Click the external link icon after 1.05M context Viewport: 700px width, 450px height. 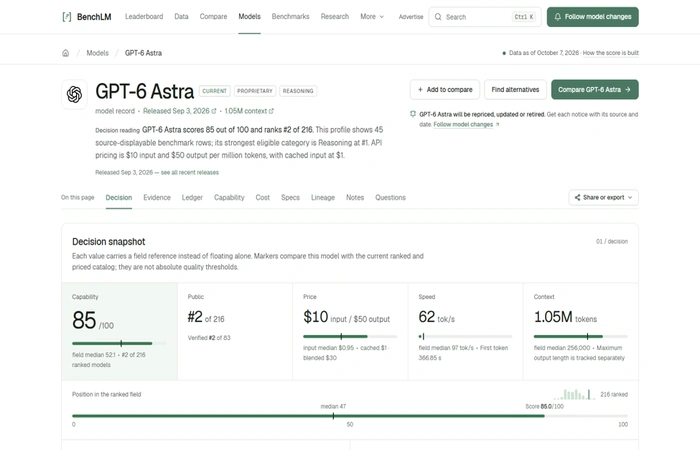pyautogui.click(x=271, y=111)
